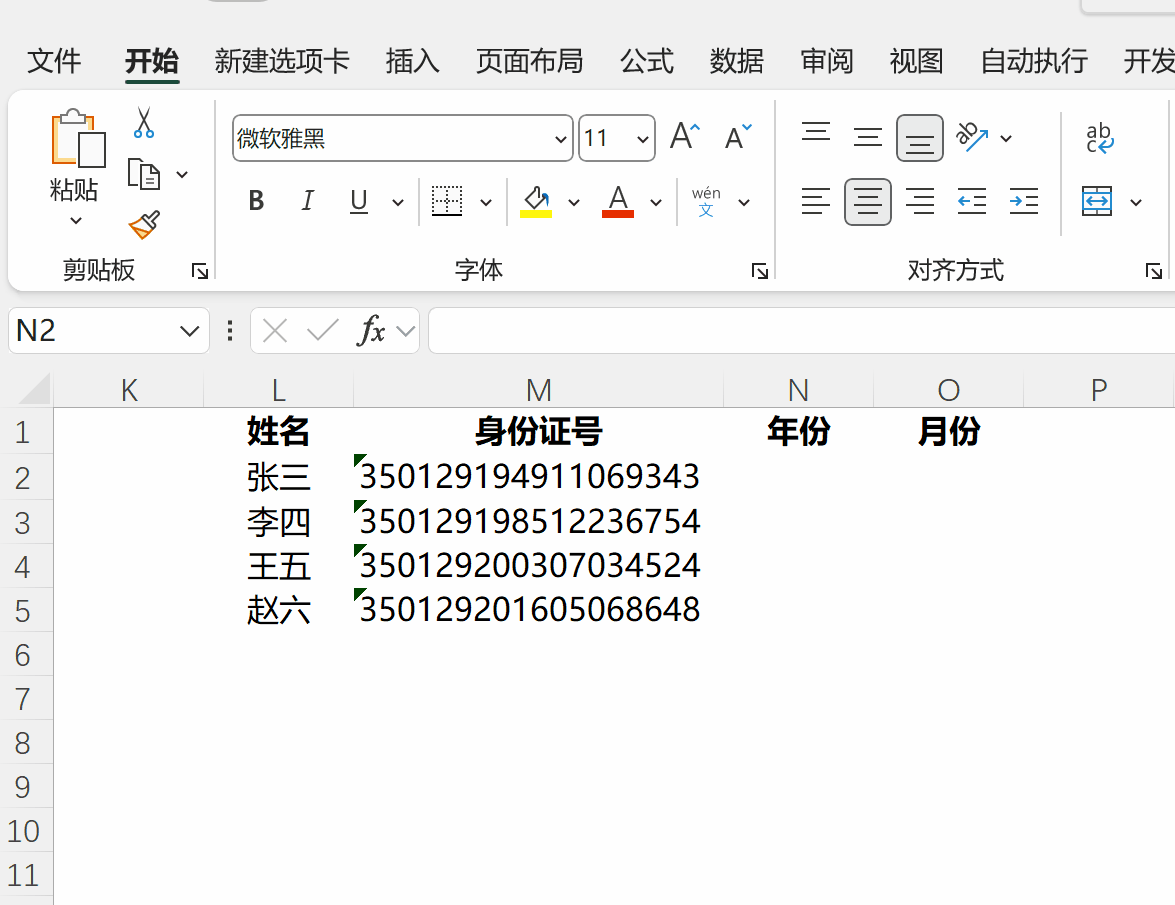Open the 文件 menu
This screenshot has width=1175, height=905.
click(x=54, y=61)
